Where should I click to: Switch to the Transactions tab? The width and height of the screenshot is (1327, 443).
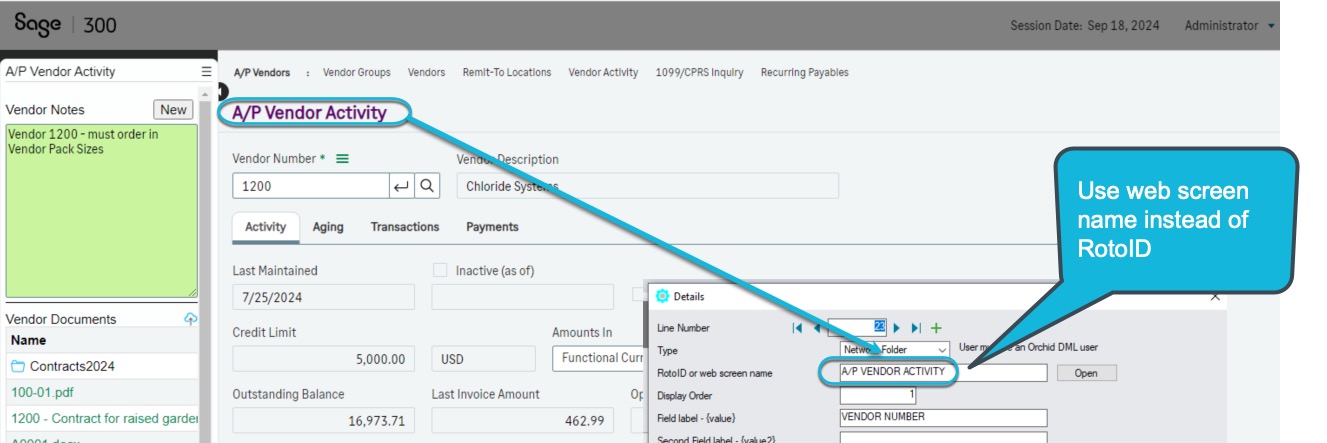(405, 227)
